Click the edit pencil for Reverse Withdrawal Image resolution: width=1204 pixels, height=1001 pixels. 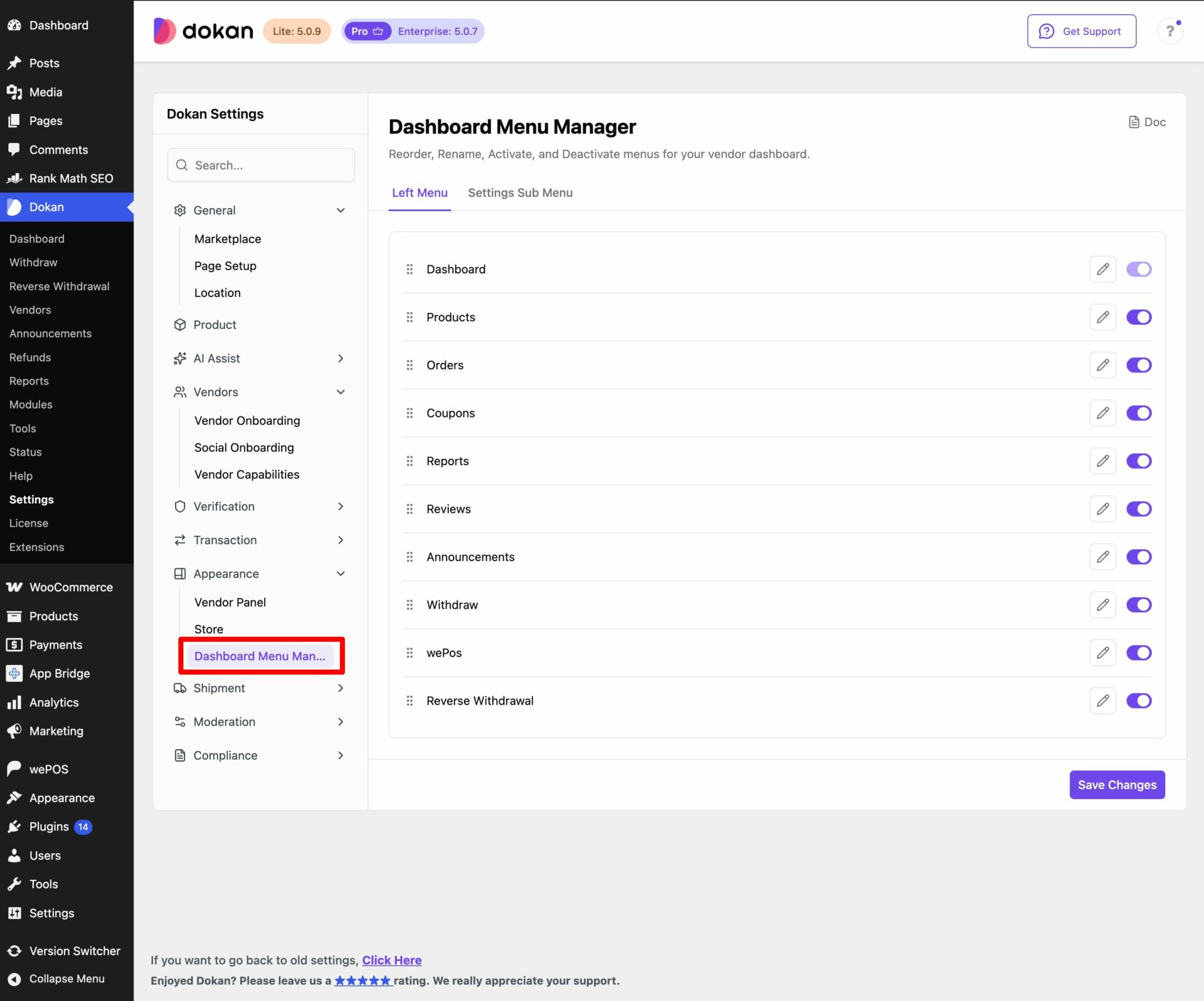[1102, 701]
